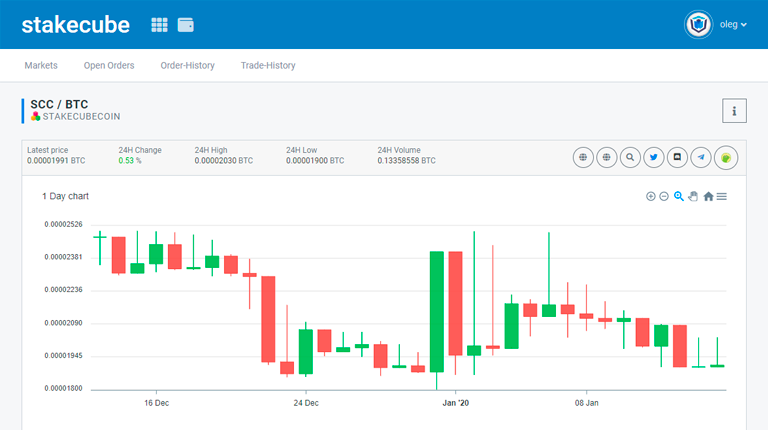Image resolution: width=768 pixels, height=430 pixels.
Task: Click the 0.00002526 price axis label
Action: 63,224
